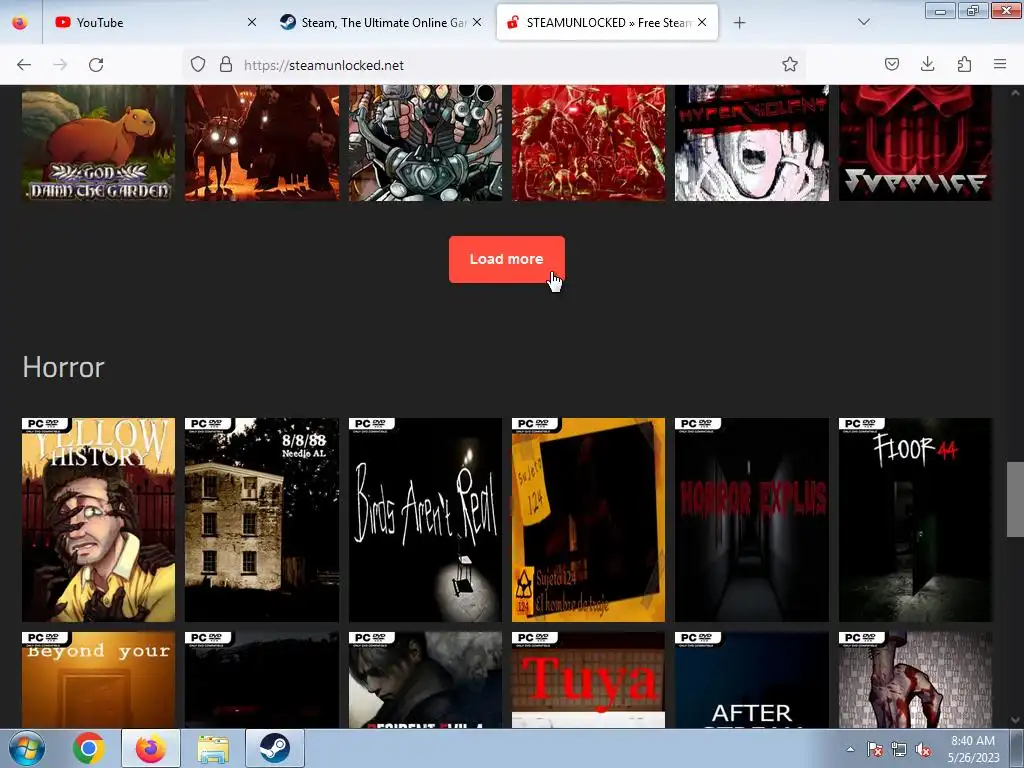Image resolution: width=1024 pixels, height=768 pixels.
Task: Close the Steam store tab
Action: pyautogui.click(x=477, y=22)
